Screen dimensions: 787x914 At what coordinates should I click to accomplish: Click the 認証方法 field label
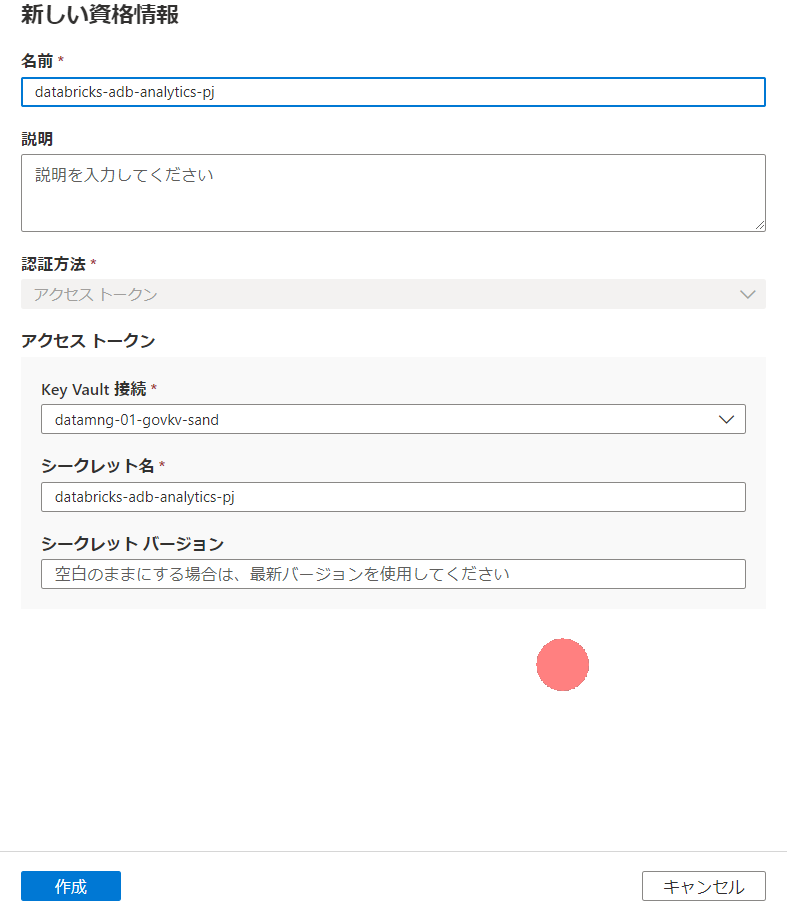click(53, 264)
